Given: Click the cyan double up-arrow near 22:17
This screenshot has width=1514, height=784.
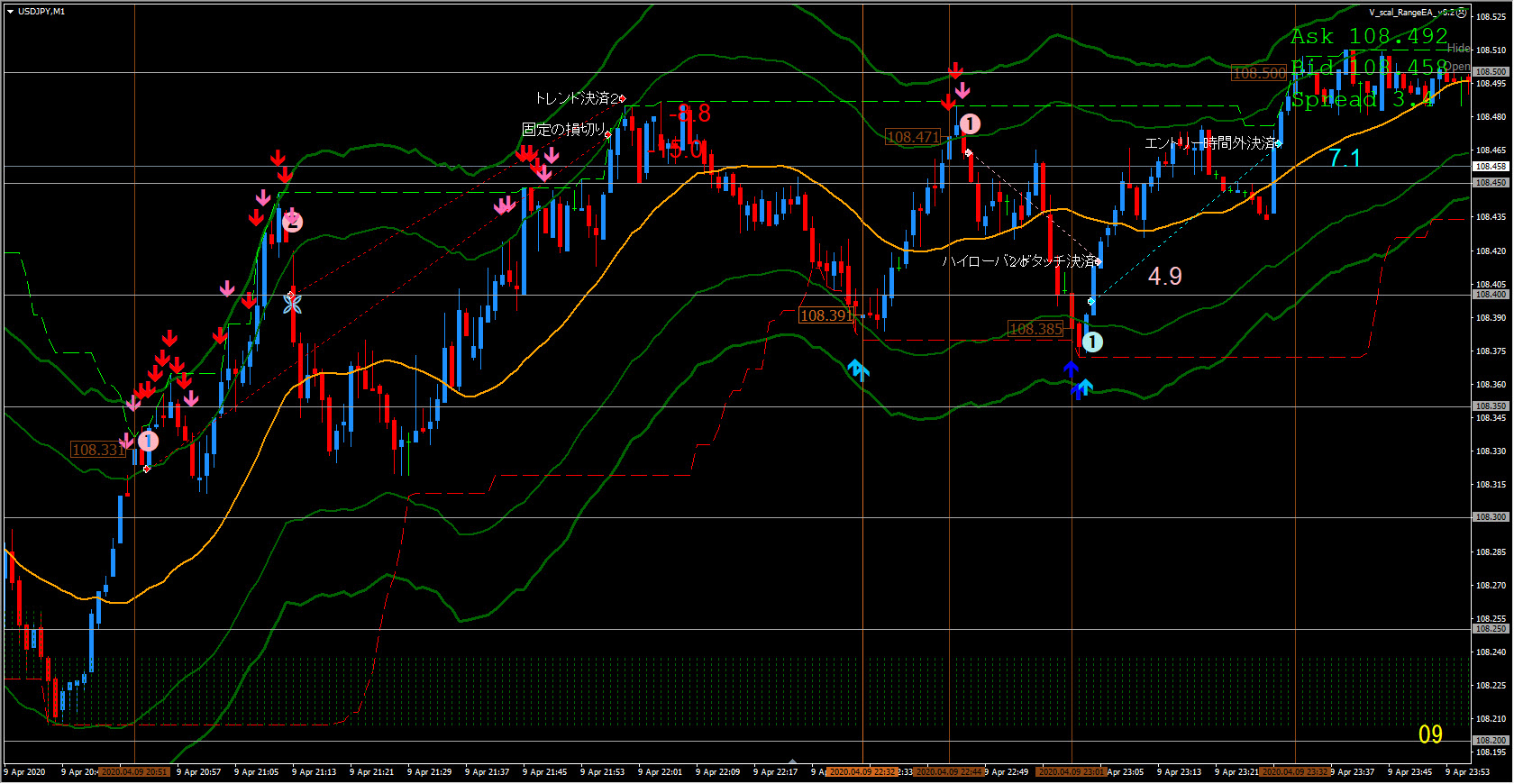Looking at the screenshot, I should [x=858, y=369].
